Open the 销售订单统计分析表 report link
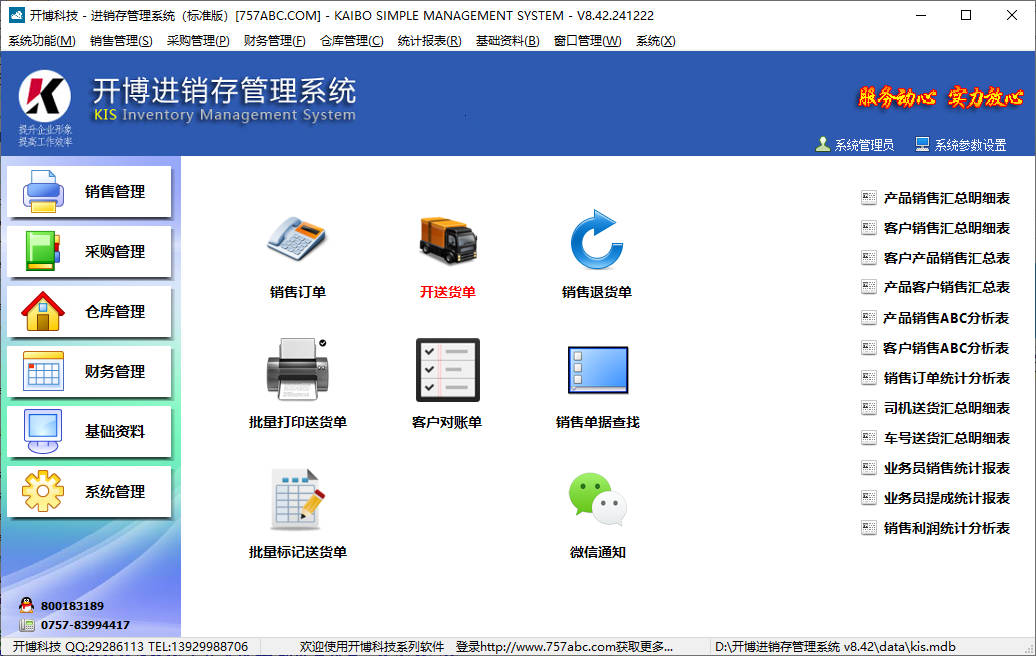1036x656 pixels. 946,378
